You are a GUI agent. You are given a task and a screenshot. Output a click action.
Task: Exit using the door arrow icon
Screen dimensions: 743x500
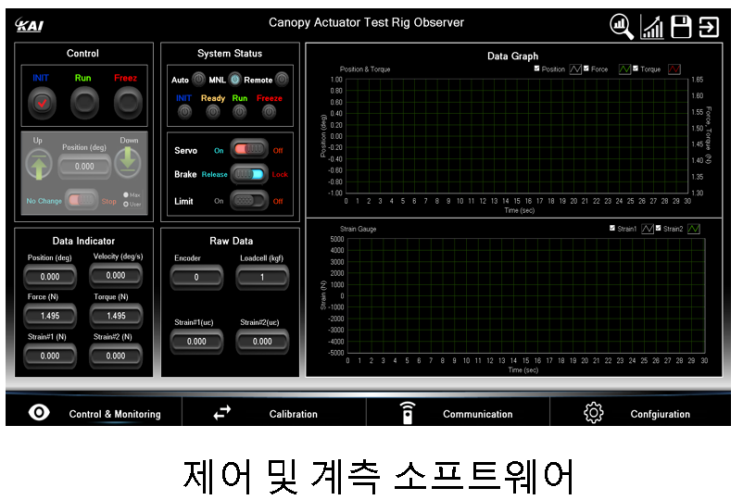(x=709, y=27)
